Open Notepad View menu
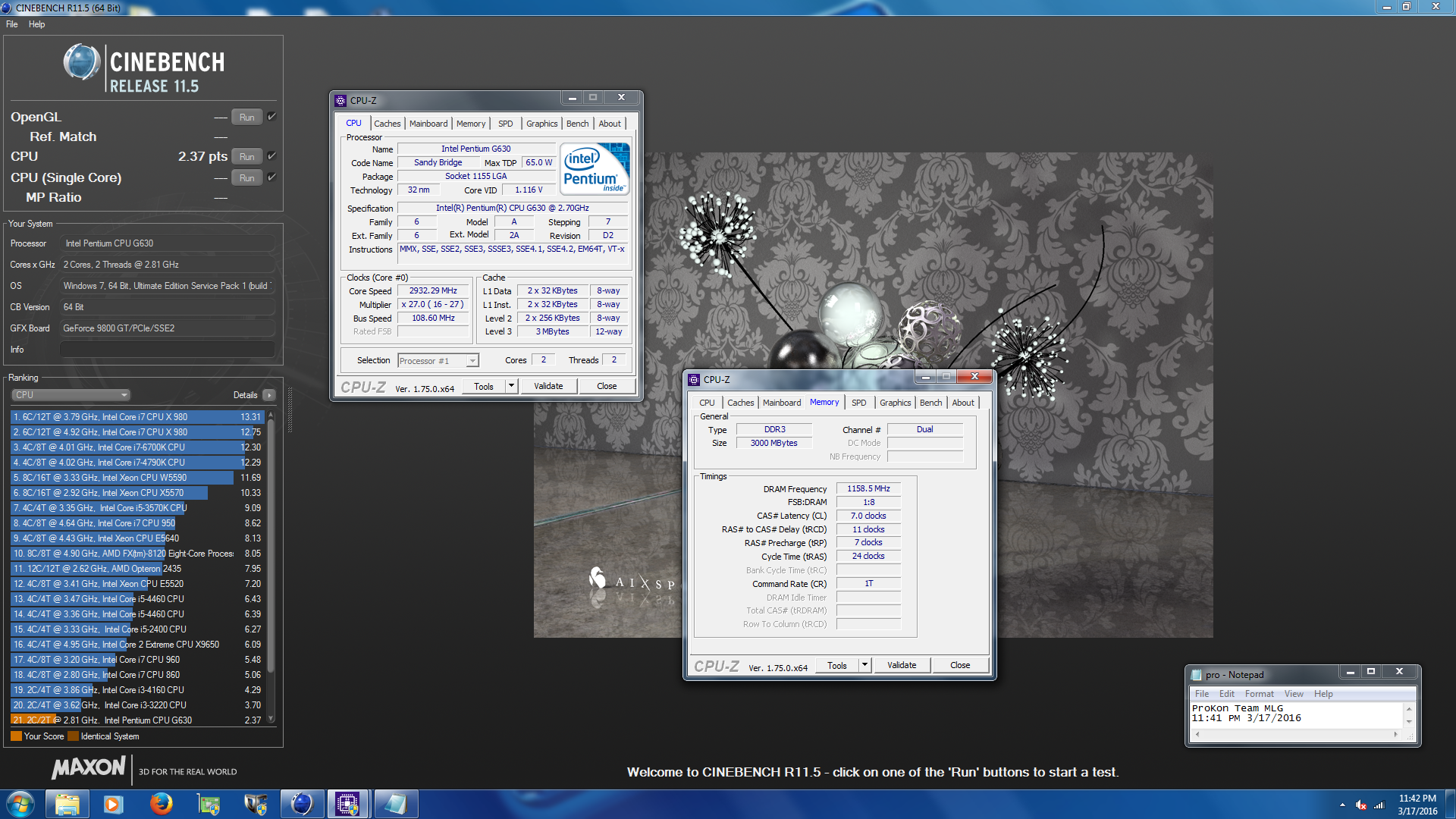The width and height of the screenshot is (1456, 819). point(1294,694)
